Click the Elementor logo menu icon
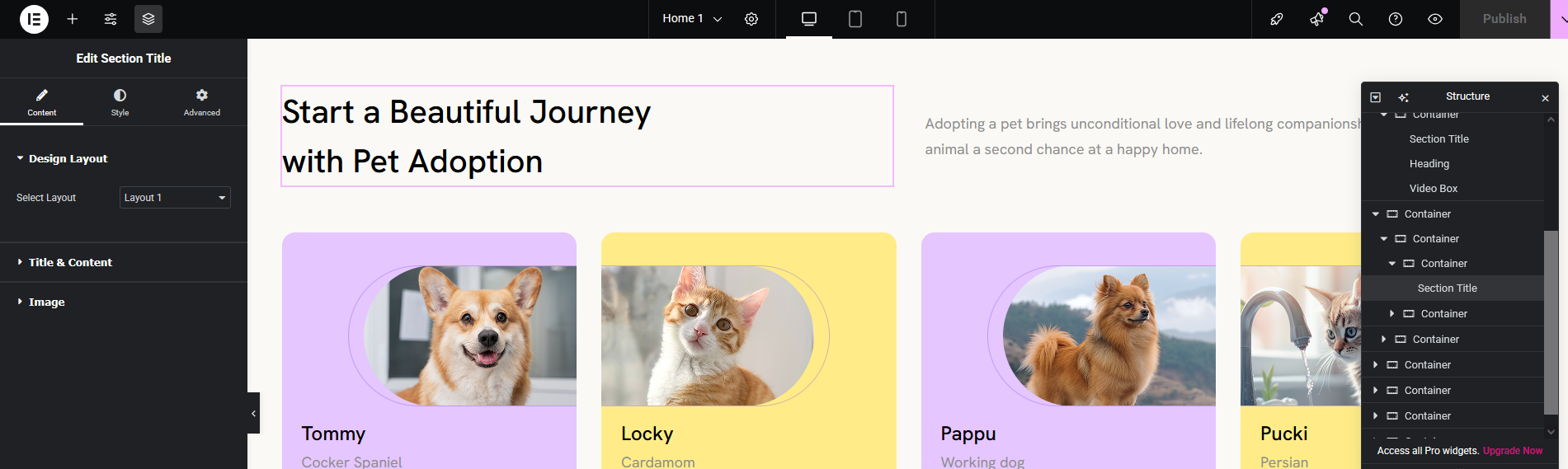The height and width of the screenshot is (469, 1568). click(34, 19)
